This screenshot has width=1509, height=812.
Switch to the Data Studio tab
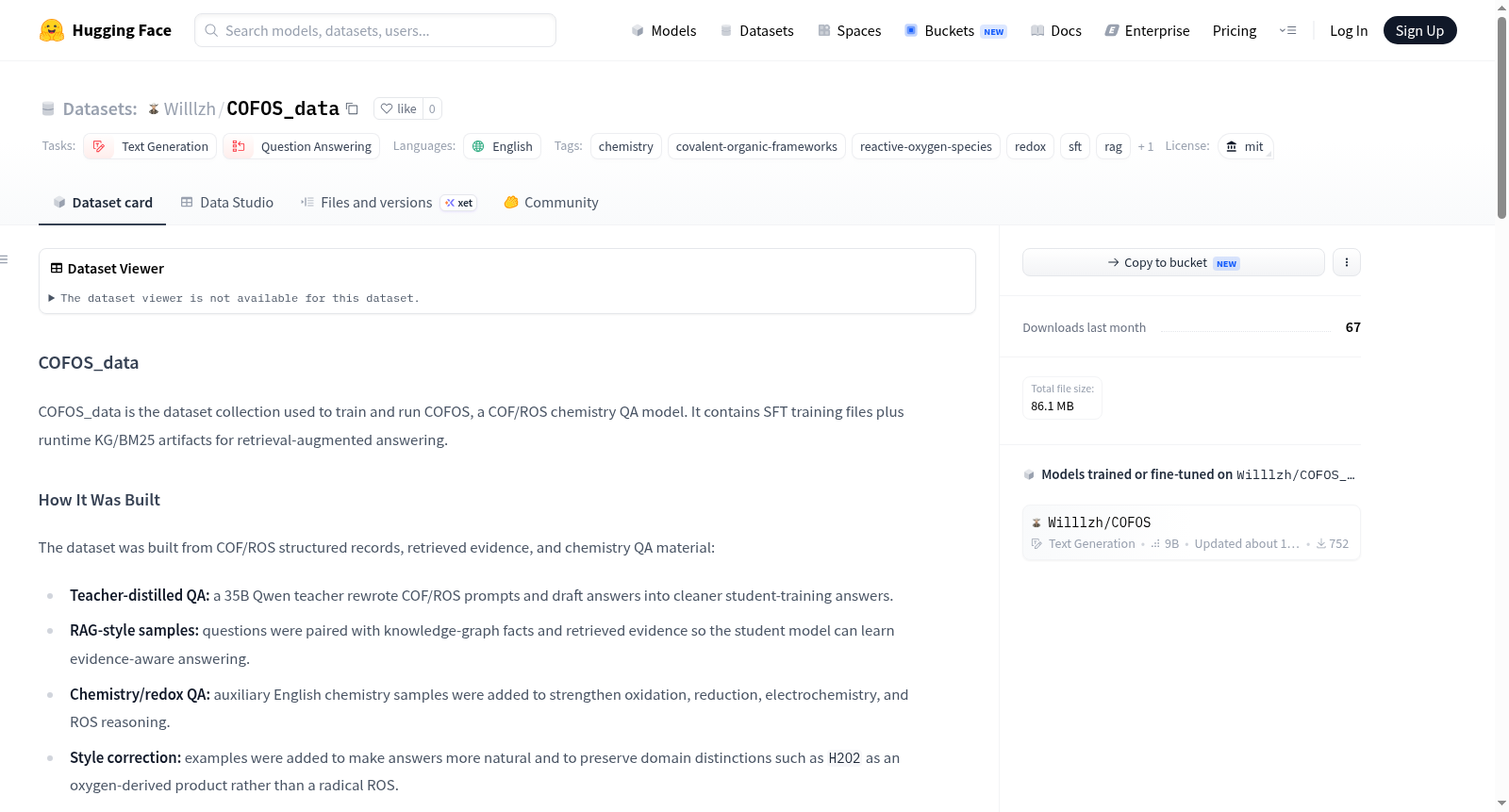[x=226, y=202]
